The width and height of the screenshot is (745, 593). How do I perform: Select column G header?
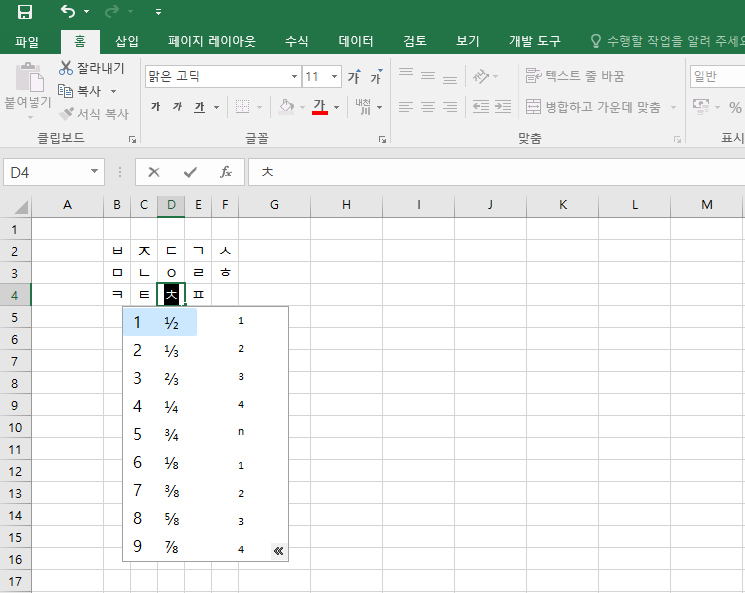point(274,205)
